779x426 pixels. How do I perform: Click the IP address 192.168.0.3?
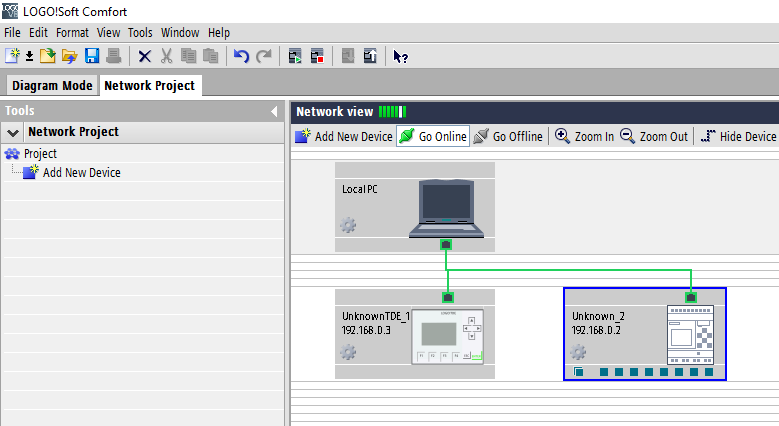click(366, 330)
